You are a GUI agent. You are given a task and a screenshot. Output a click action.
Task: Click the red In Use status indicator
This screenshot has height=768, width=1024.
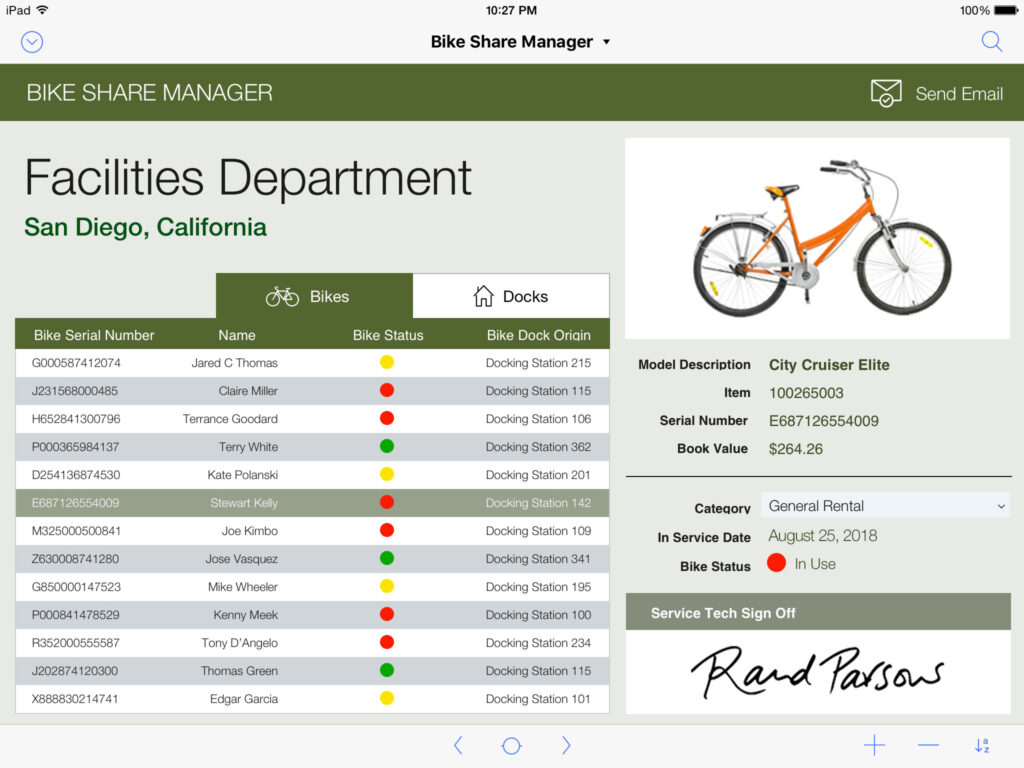tap(776, 563)
